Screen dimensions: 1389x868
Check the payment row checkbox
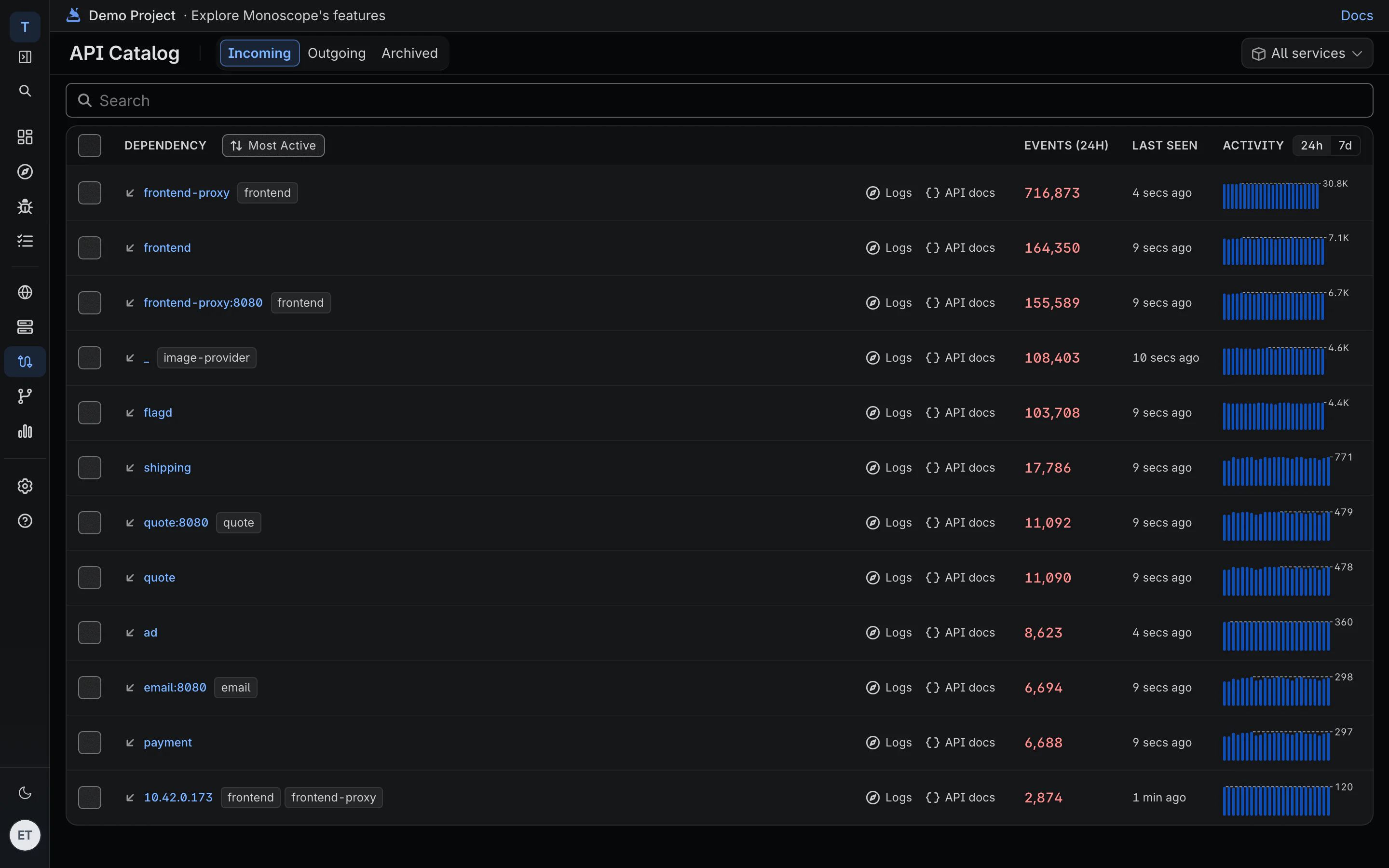pyautogui.click(x=90, y=743)
